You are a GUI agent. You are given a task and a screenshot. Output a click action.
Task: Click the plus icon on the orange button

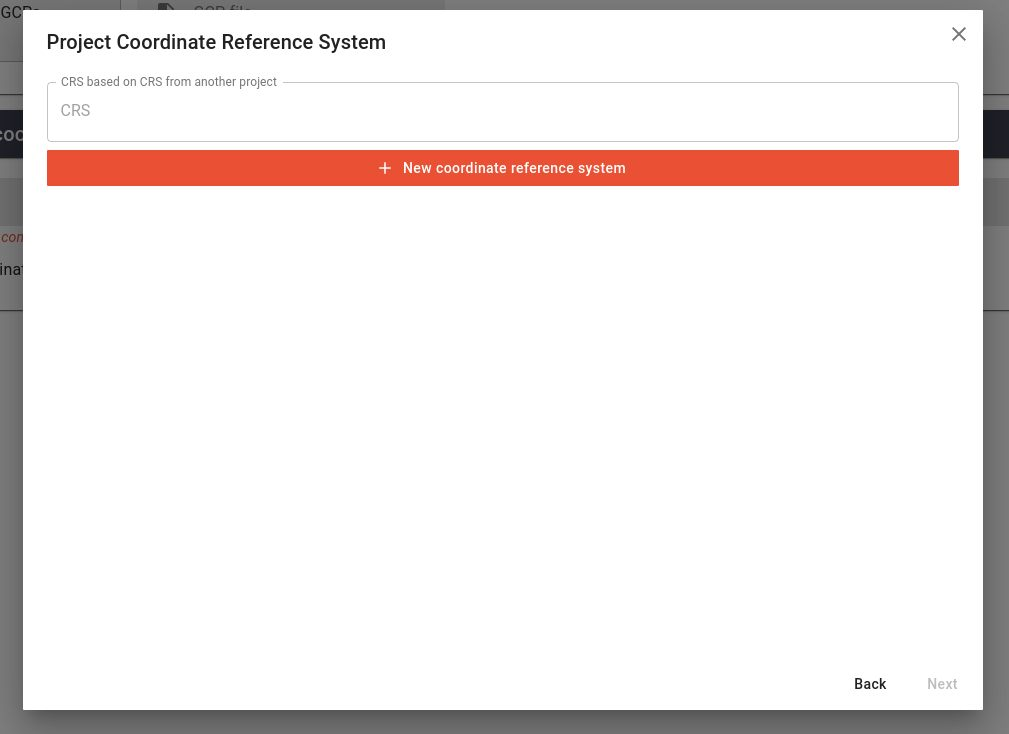click(x=385, y=168)
